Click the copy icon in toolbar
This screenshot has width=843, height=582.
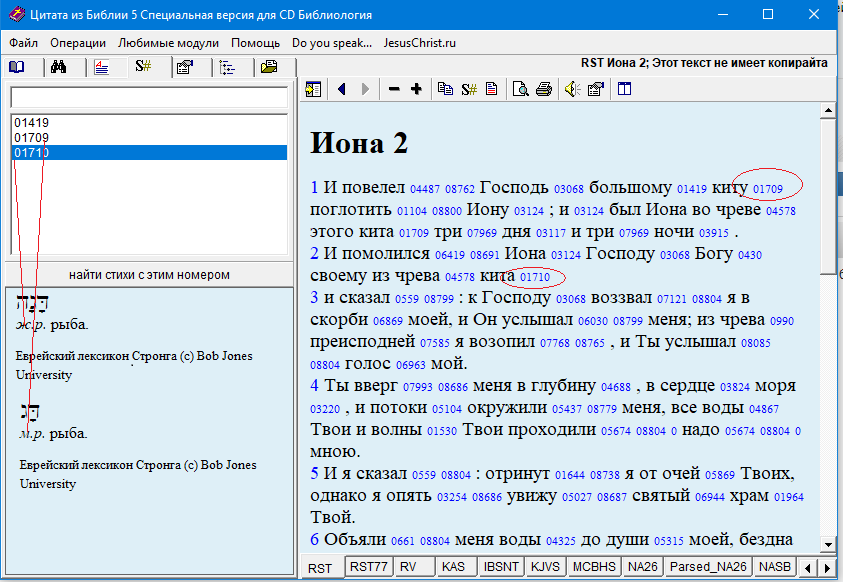(x=445, y=89)
